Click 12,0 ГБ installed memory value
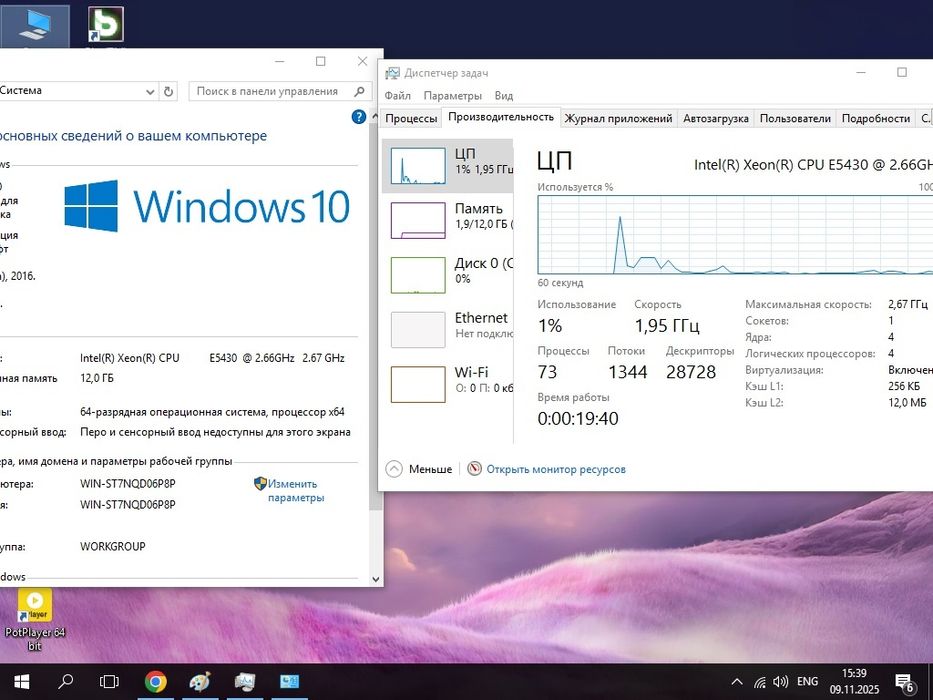933x700 pixels. pyautogui.click(x=96, y=378)
